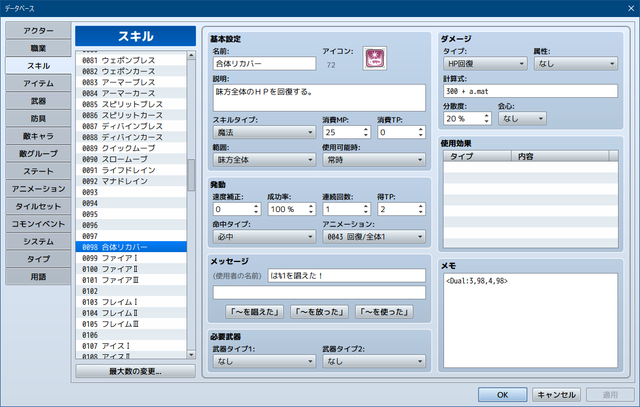The height and width of the screenshot is (407, 640).
Task: Expand the 命中タイプ dropdown
Action: (x=264, y=236)
